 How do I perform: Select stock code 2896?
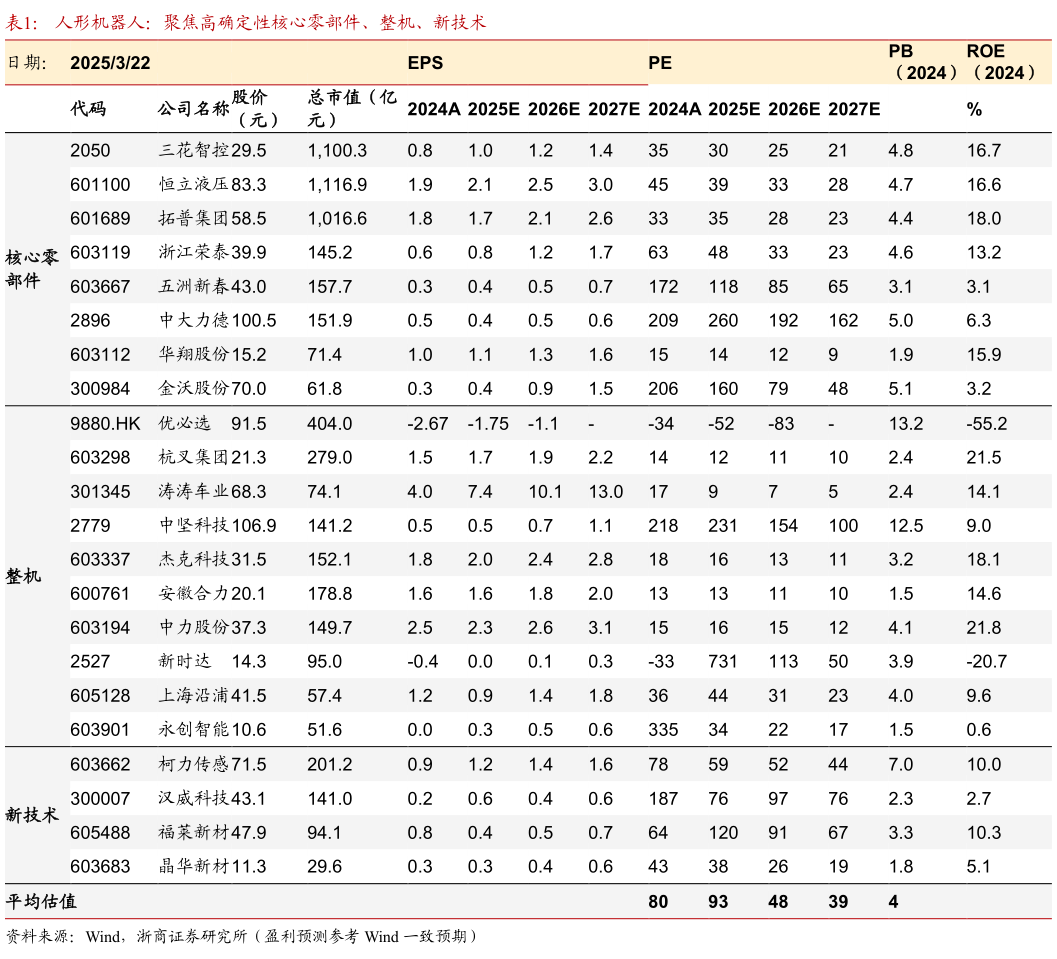(x=90, y=320)
